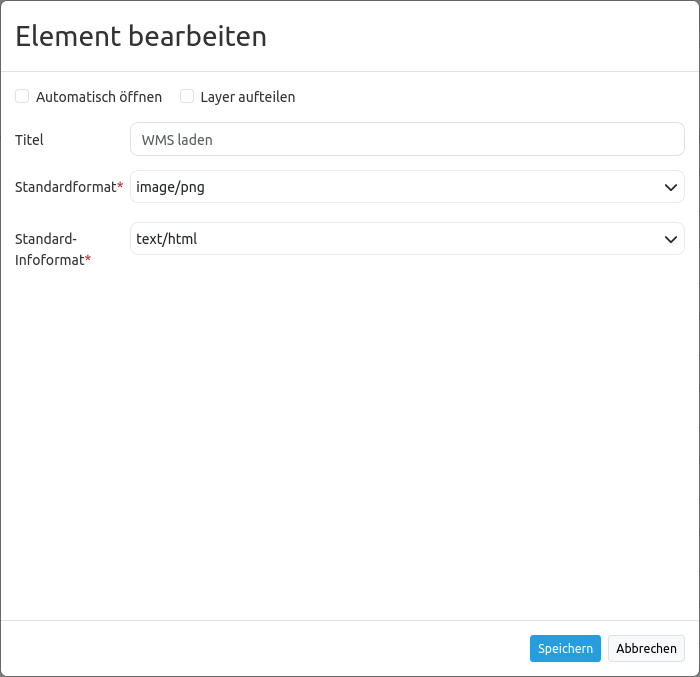Focus the Titel input field
Viewport: 700px width, 677px height.
407,140
